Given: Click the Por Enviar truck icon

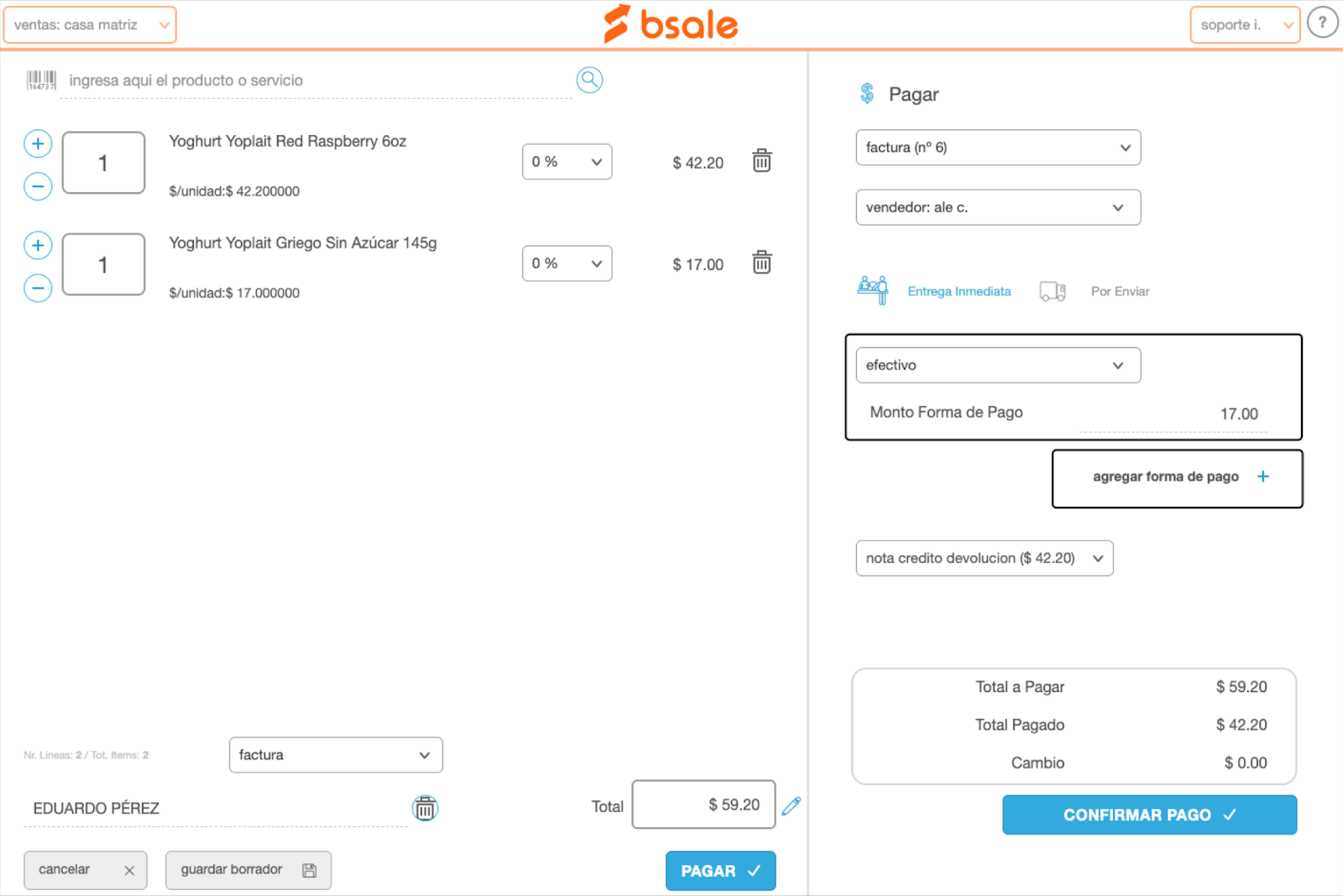Looking at the screenshot, I should coord(1053,291).
